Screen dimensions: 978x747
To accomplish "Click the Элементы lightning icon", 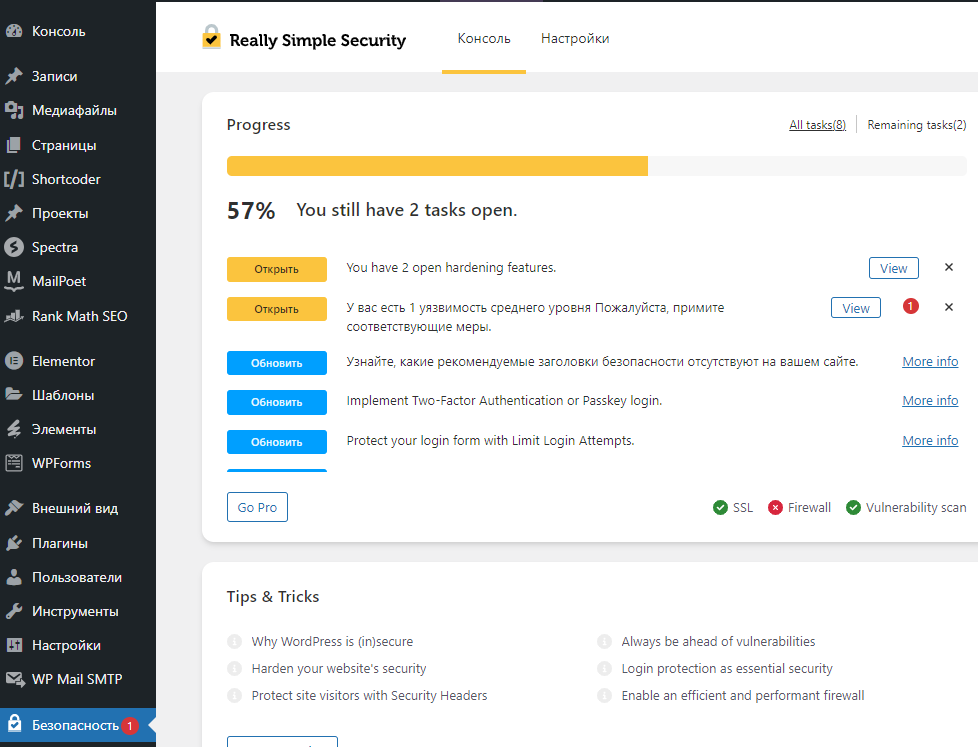I will (14, 429).
